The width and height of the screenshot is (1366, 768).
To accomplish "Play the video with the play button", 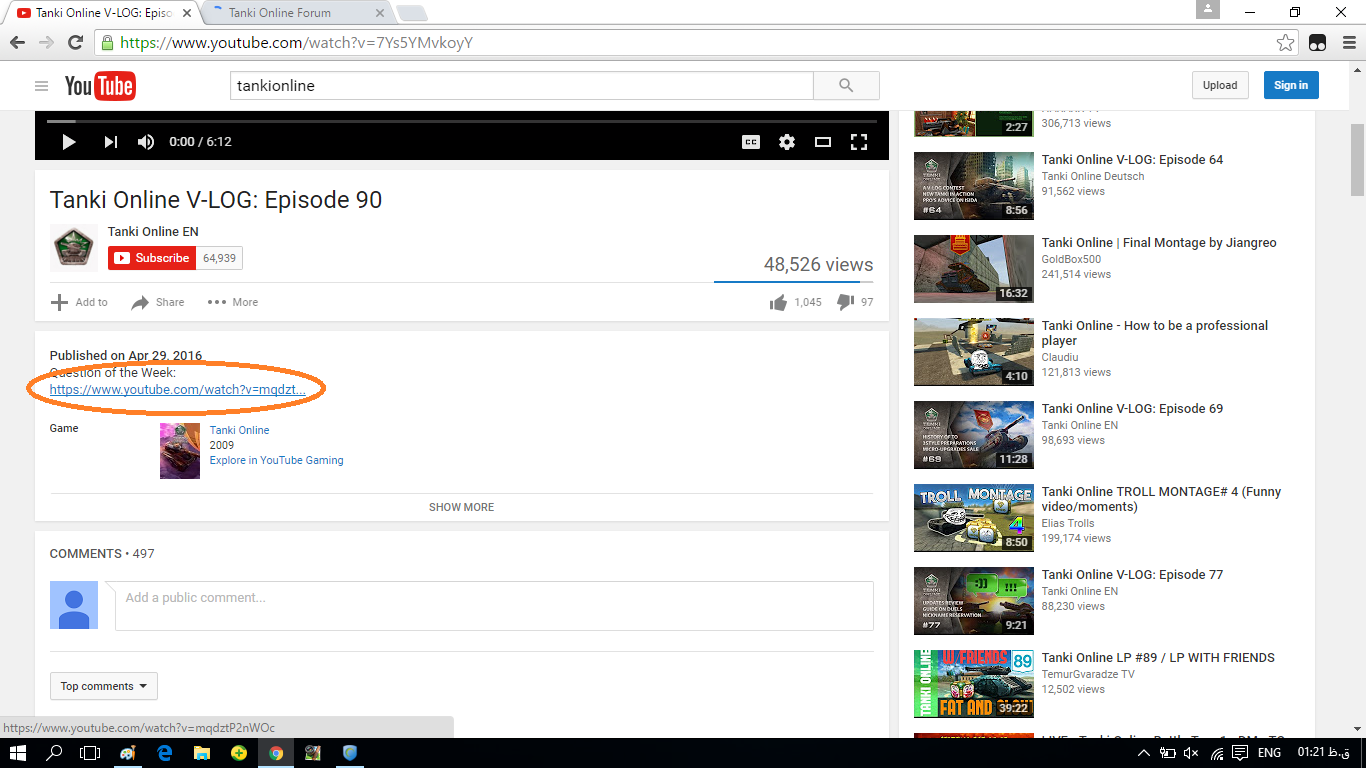I will click(x=69, y=142).
